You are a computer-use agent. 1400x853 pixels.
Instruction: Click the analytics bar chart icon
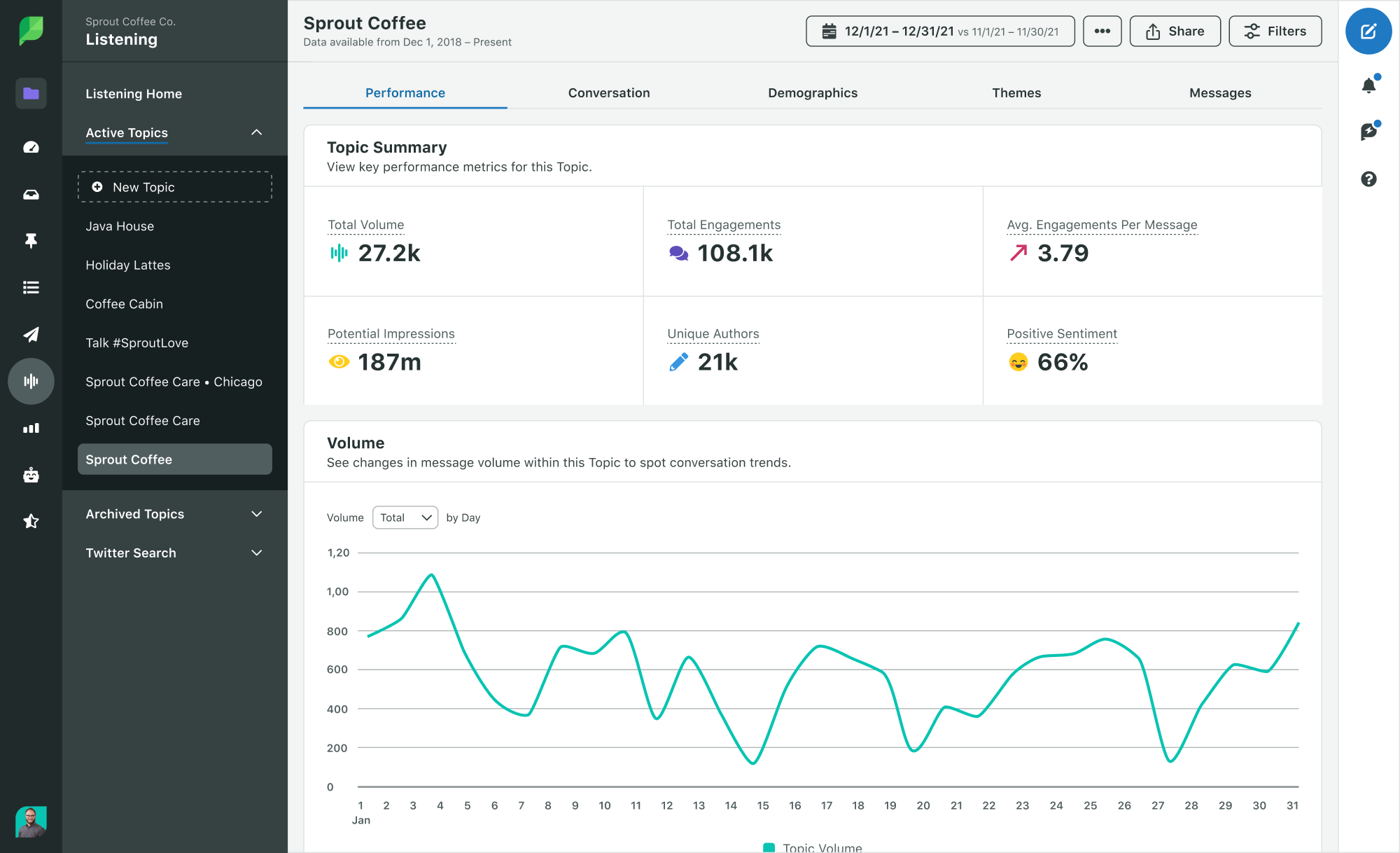point(31,429)
